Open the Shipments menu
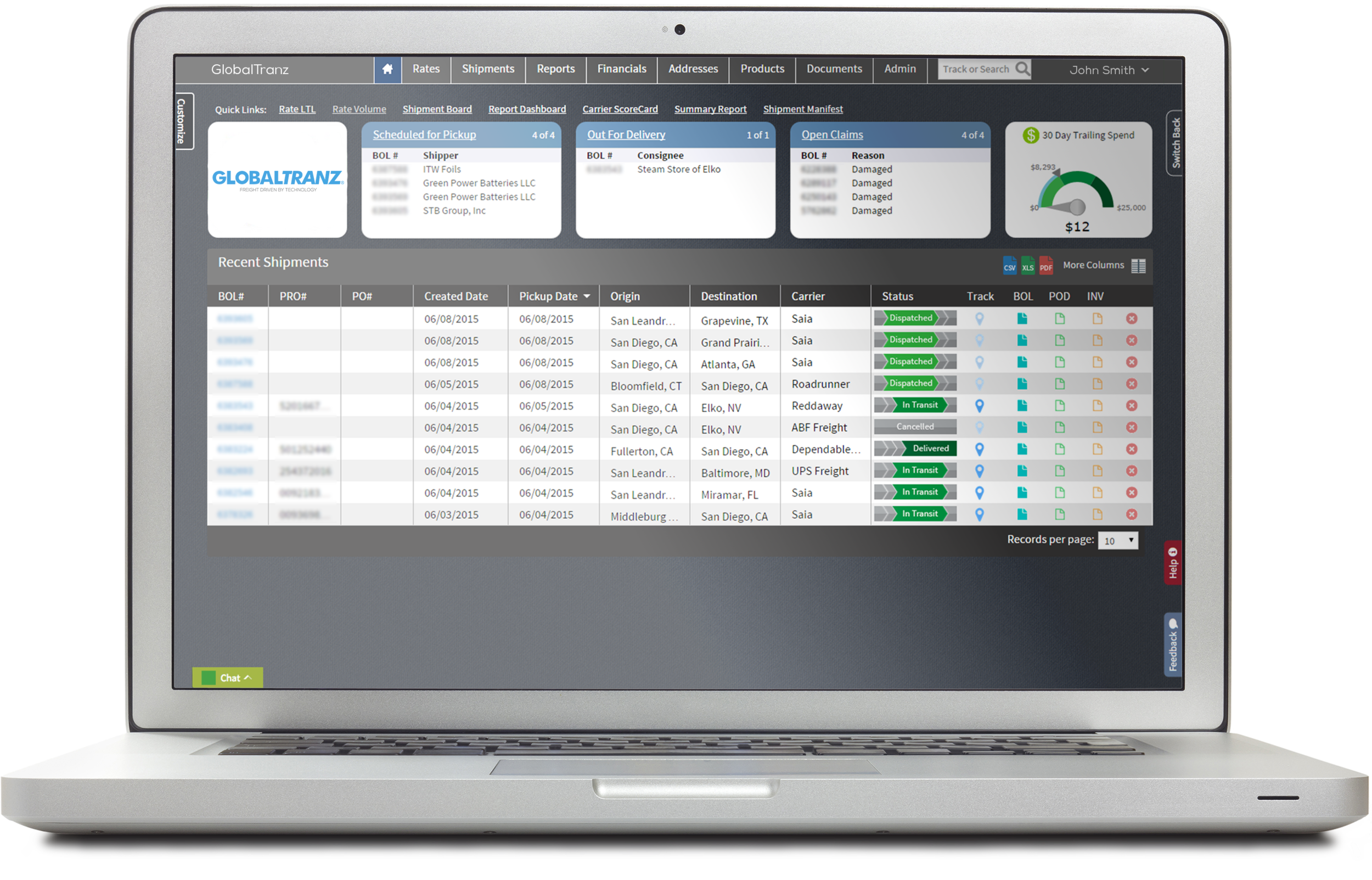This screenshot has height=880, width=1372. (x=488, y=69)
